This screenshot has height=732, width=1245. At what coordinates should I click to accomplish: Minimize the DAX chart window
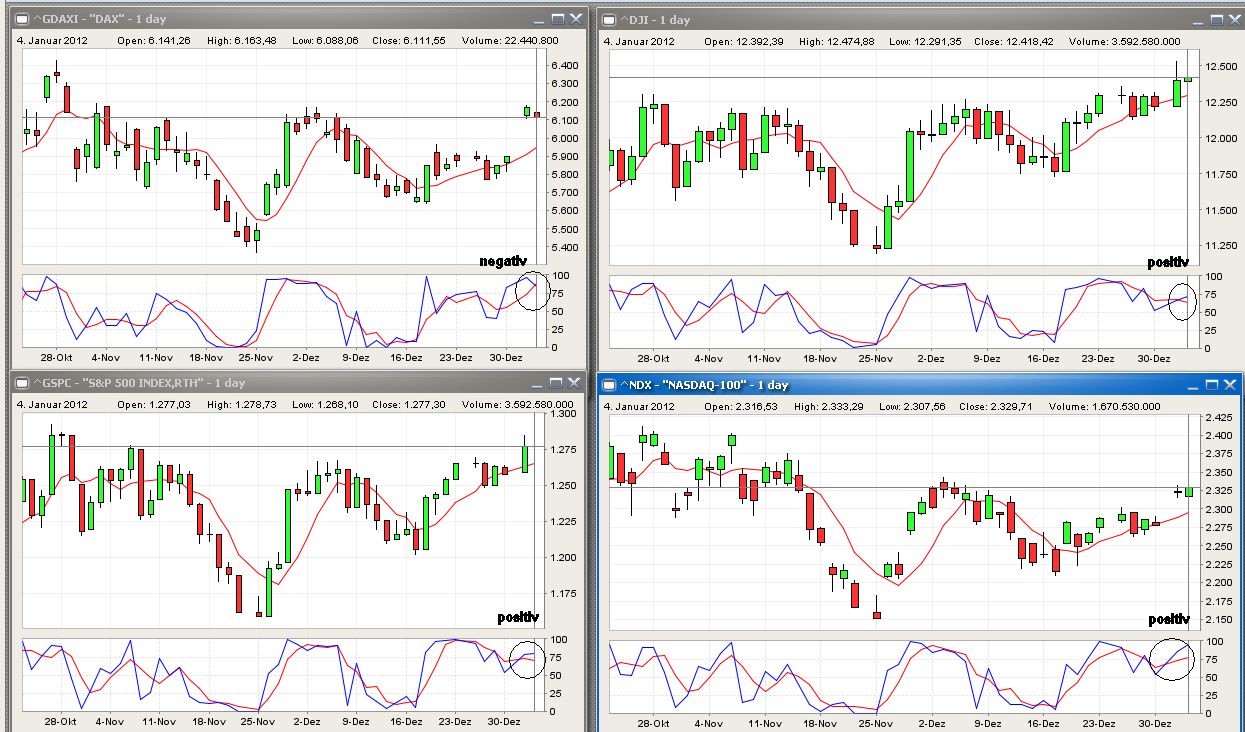[539, 18]
